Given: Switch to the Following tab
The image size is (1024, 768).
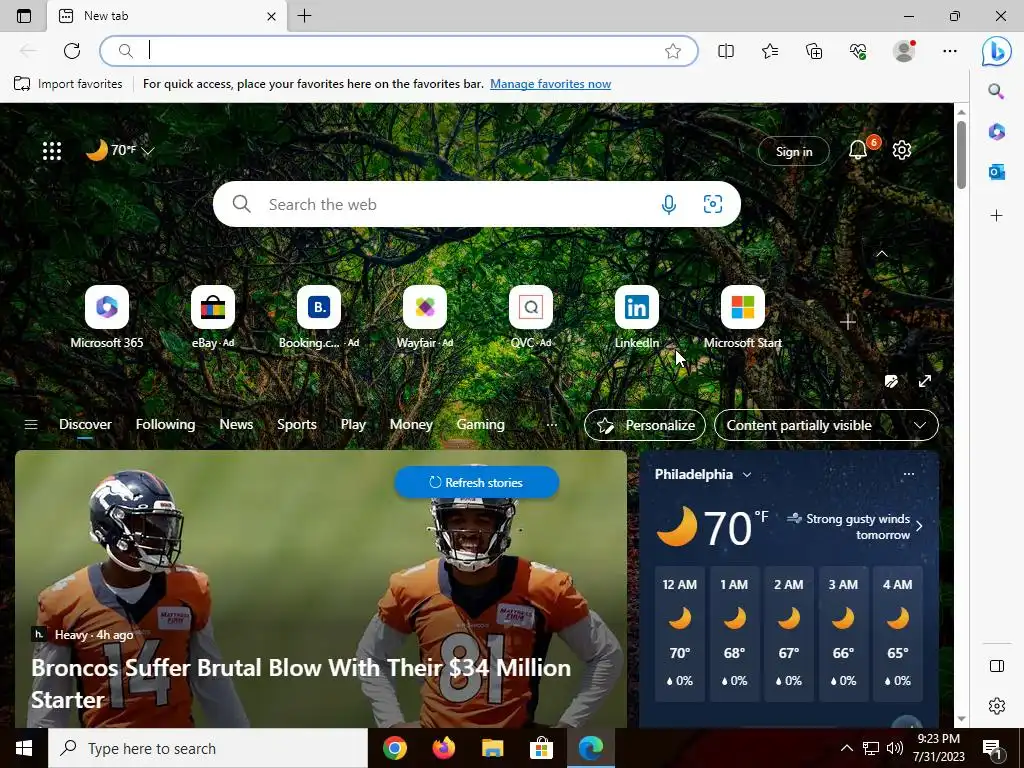Looking at the screenshot, I should (165, 424).
